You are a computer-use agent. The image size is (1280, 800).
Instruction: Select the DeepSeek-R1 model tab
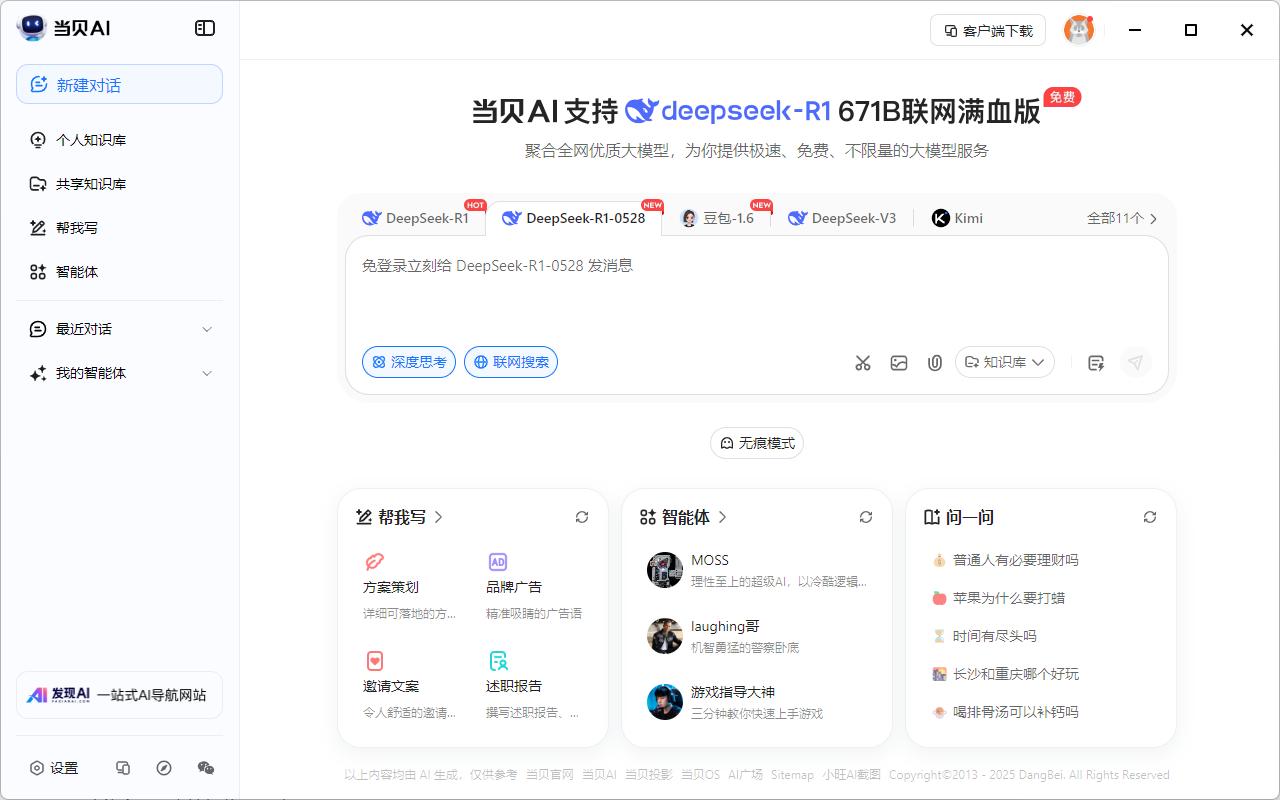tap(416, 218)
